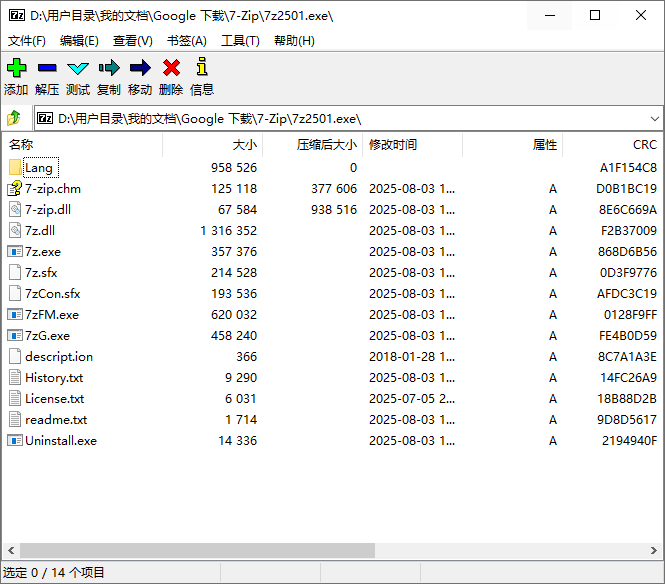Image resolution: width=665 pixels, height=584 pixels.
Task: Open the 书签(A) bookmarks menu
Action: tap(186, 41)
